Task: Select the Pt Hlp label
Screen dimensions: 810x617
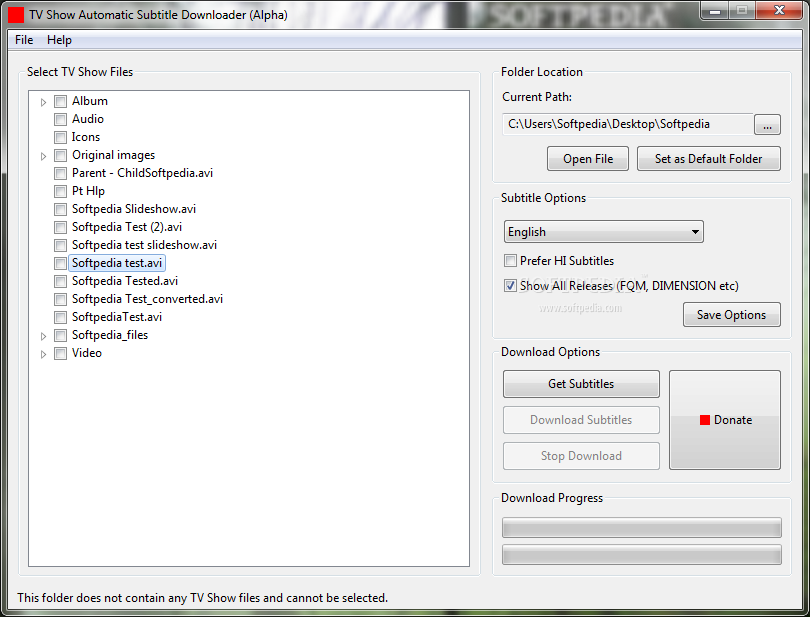Action: click(88, 191)
